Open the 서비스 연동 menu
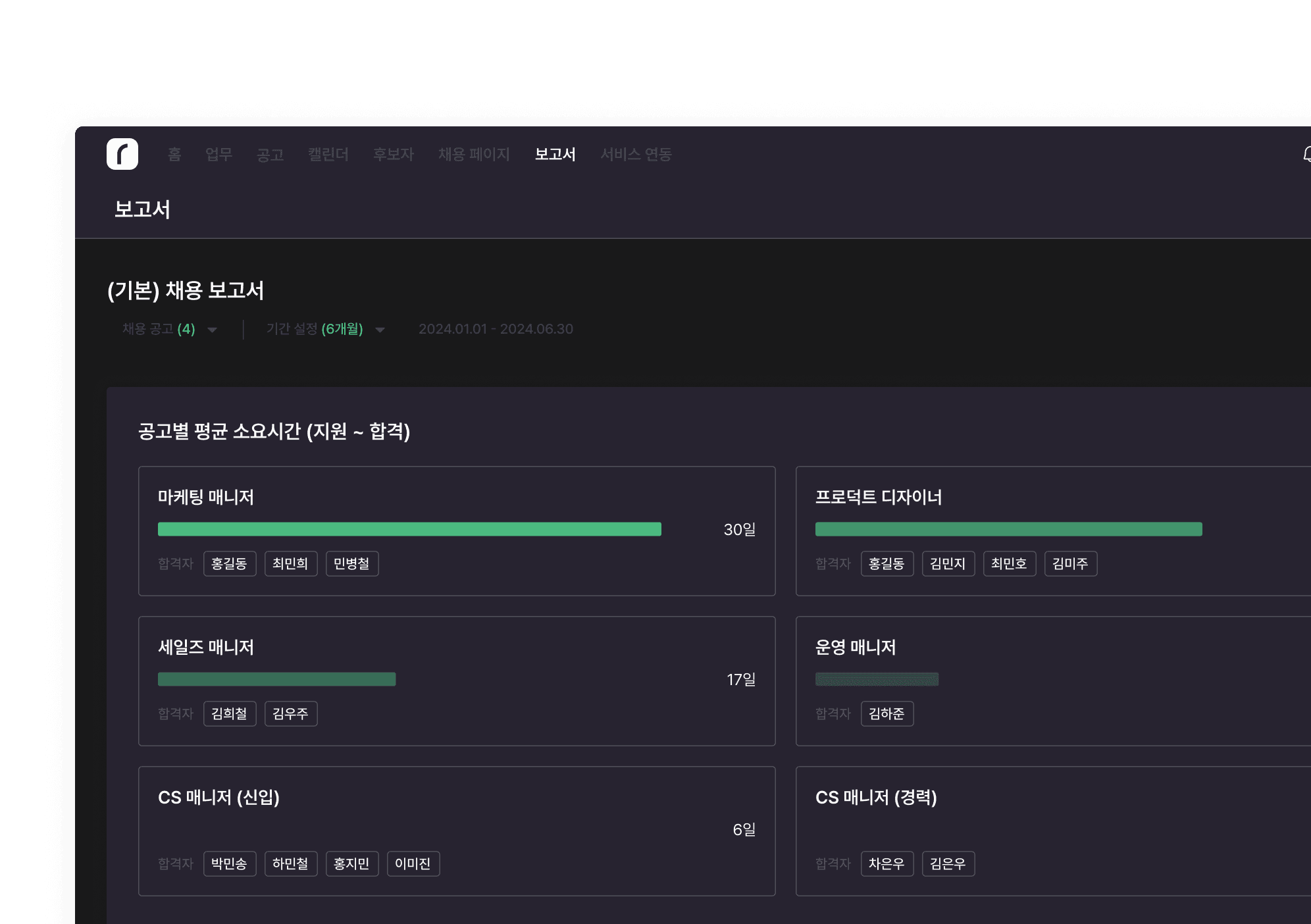 point(636,154)
